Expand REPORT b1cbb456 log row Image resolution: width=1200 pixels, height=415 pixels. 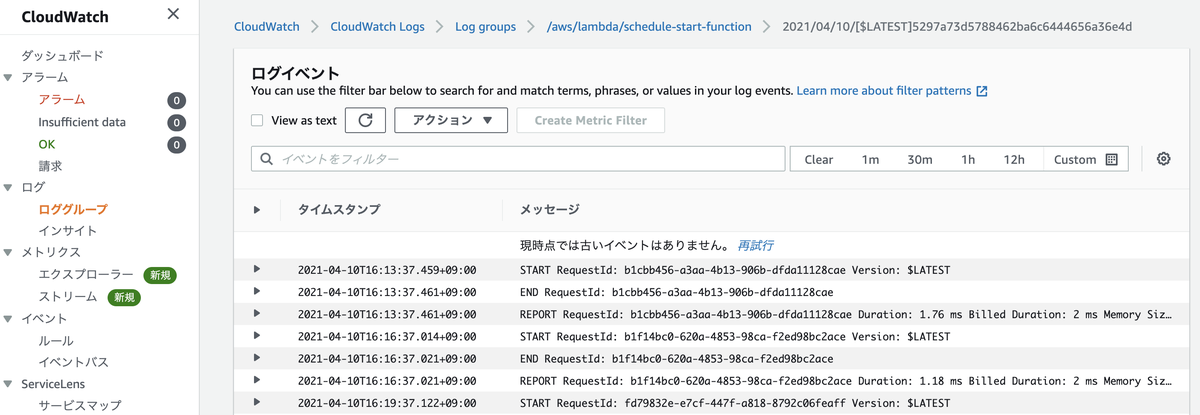pyautogui.click(x=257, y=314)
